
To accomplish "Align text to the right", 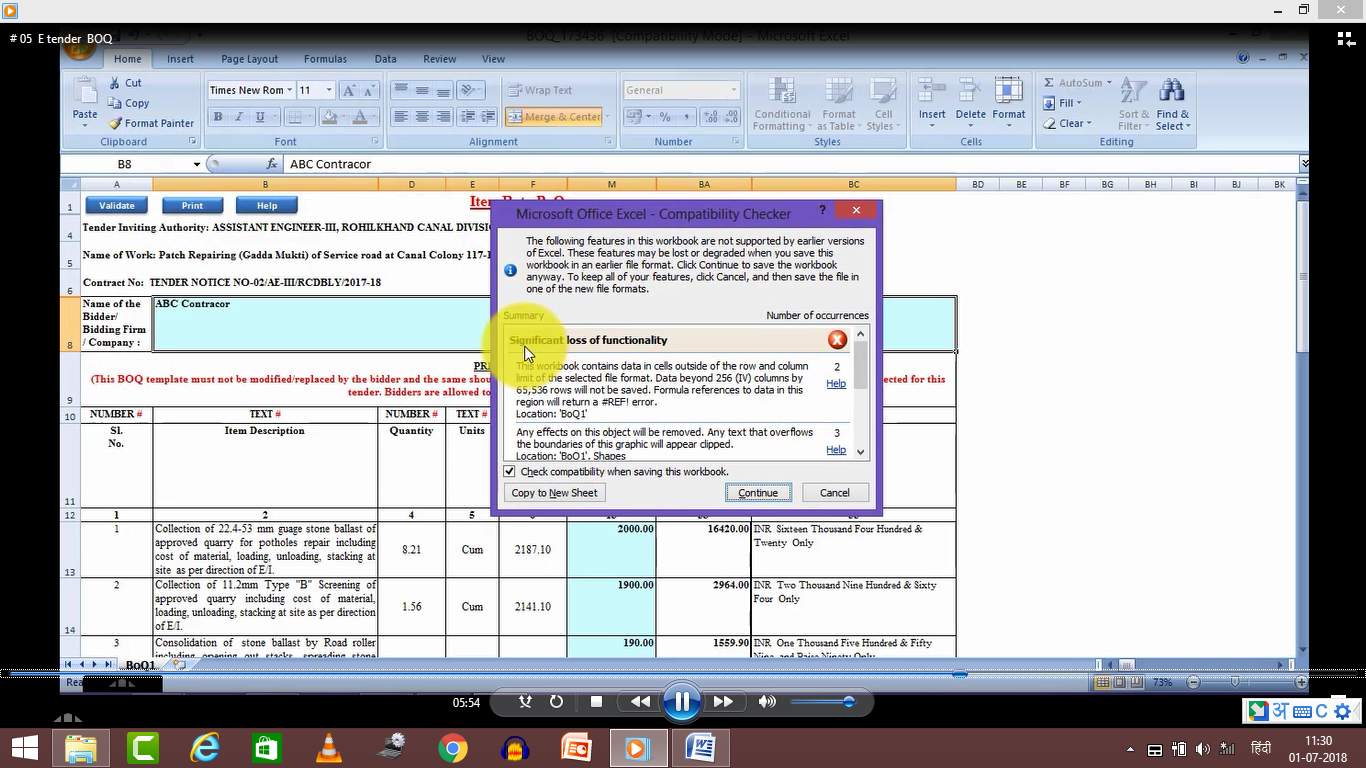I will (x=443, y=117).
